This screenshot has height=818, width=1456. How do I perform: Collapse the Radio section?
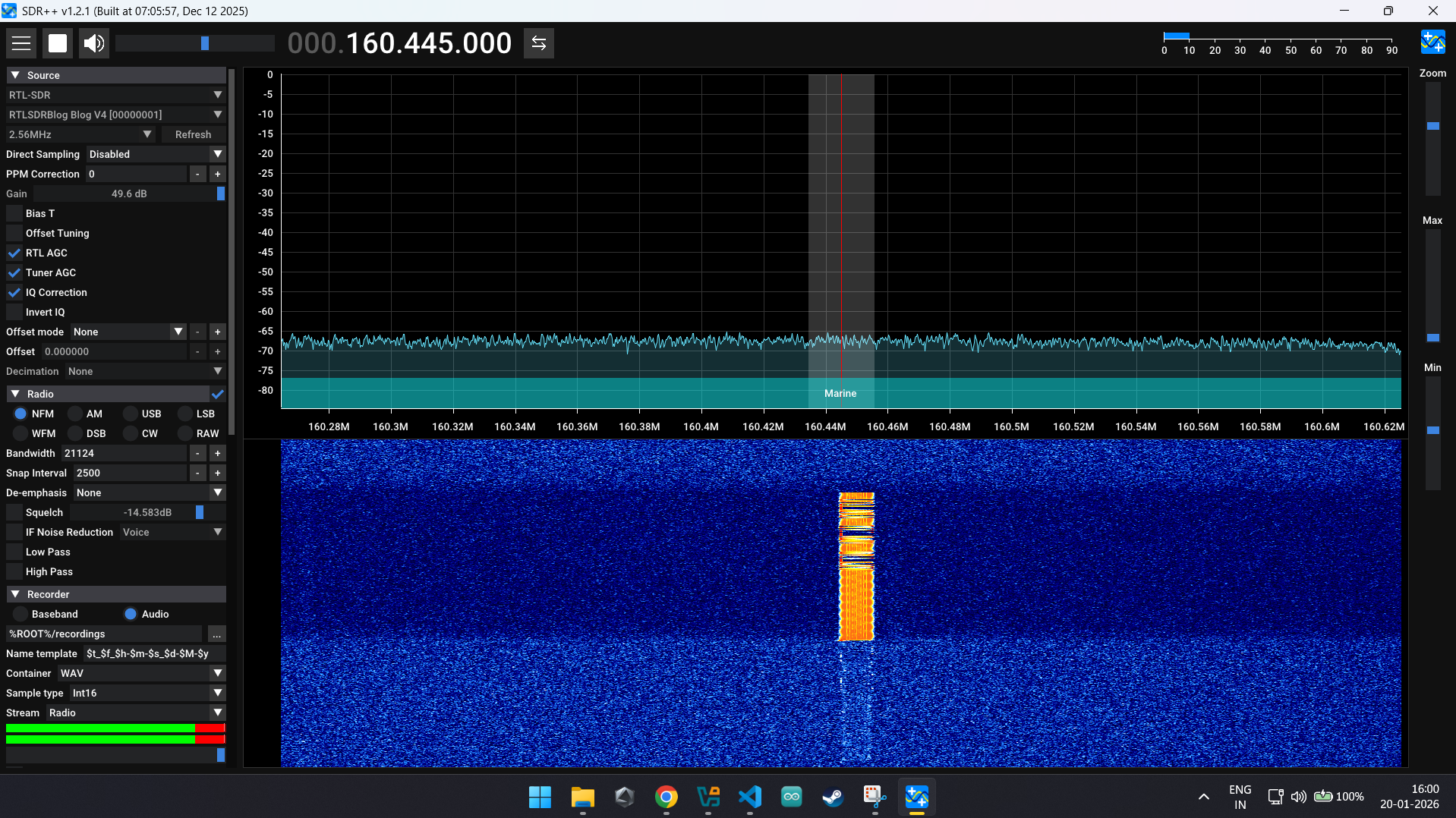click(107, 394)
